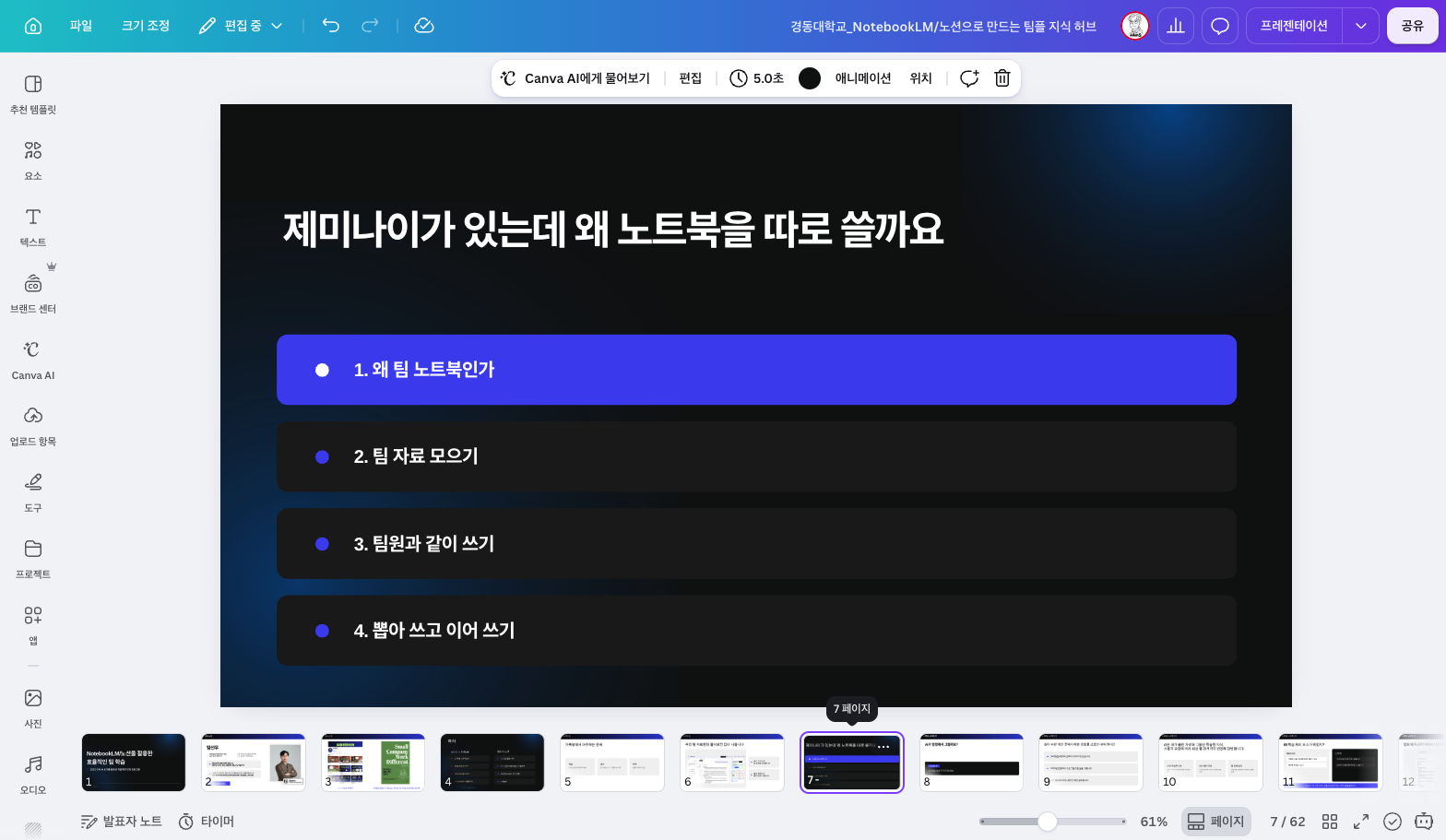Open the 도구 tools panel
The image size is (1446, 840).
33,493
